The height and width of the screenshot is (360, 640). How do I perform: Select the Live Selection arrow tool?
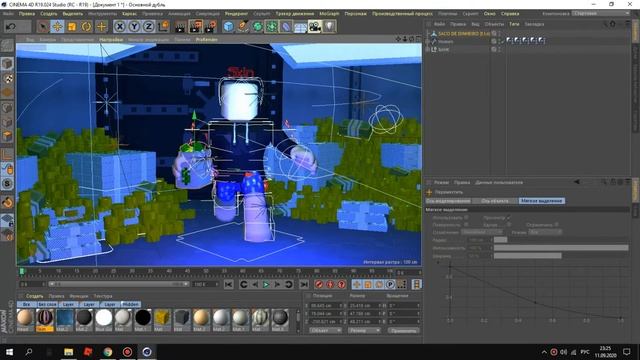(x=43, y=27)
